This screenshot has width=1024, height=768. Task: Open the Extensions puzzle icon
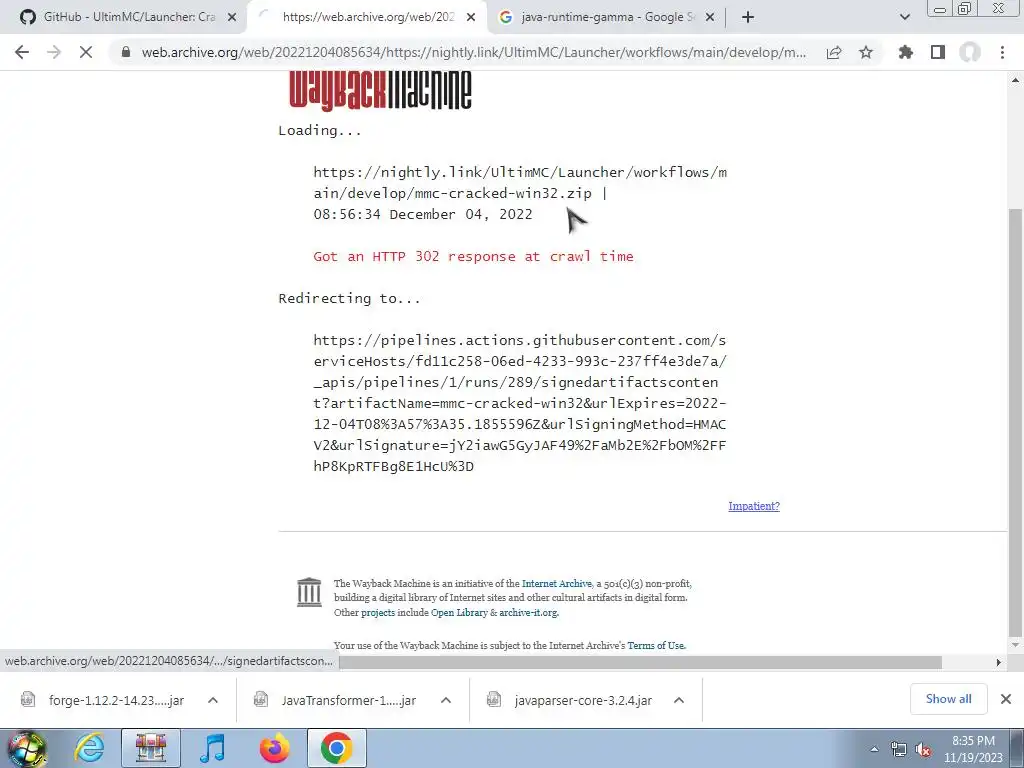pos(906,52)
